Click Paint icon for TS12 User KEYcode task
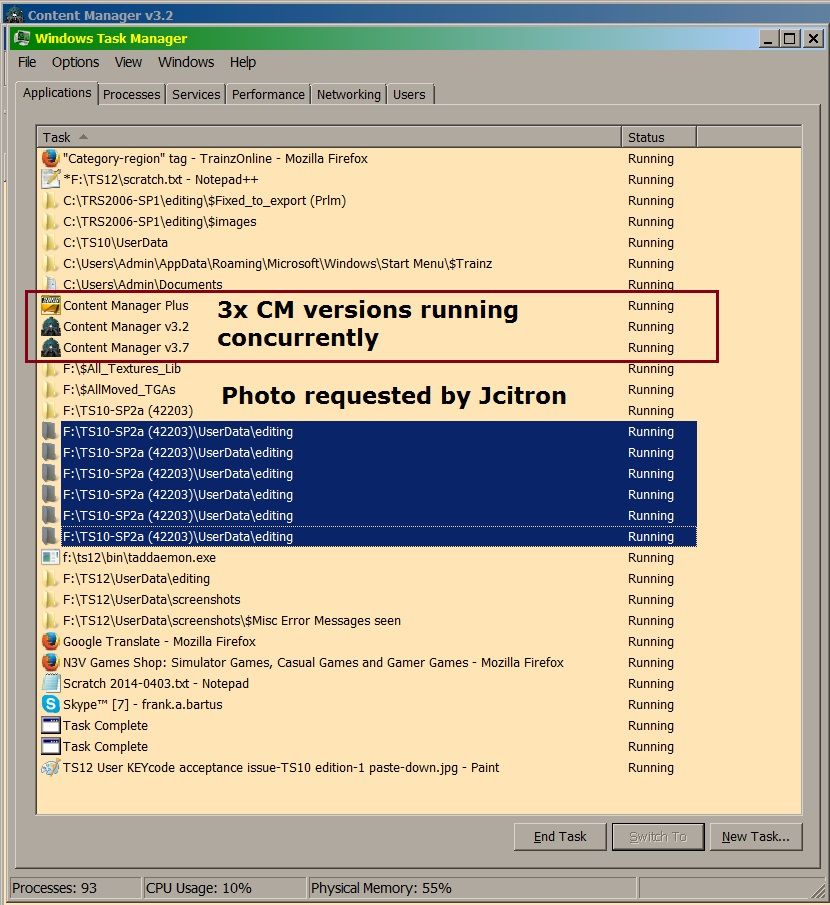Image resolution: width=830 pixels, height=905 pixels. [x=51, y=768]
